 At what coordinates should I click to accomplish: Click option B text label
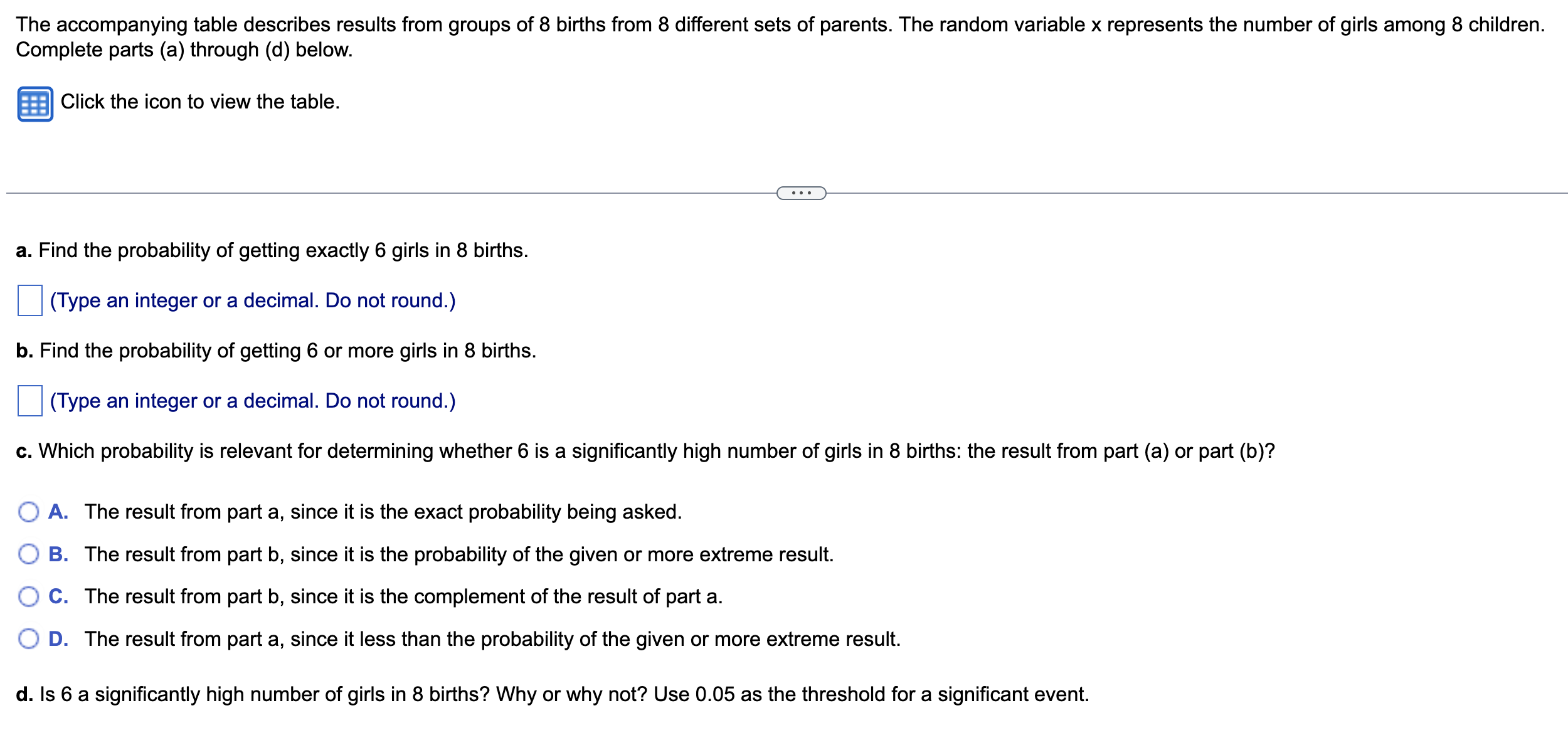[458, 554]
